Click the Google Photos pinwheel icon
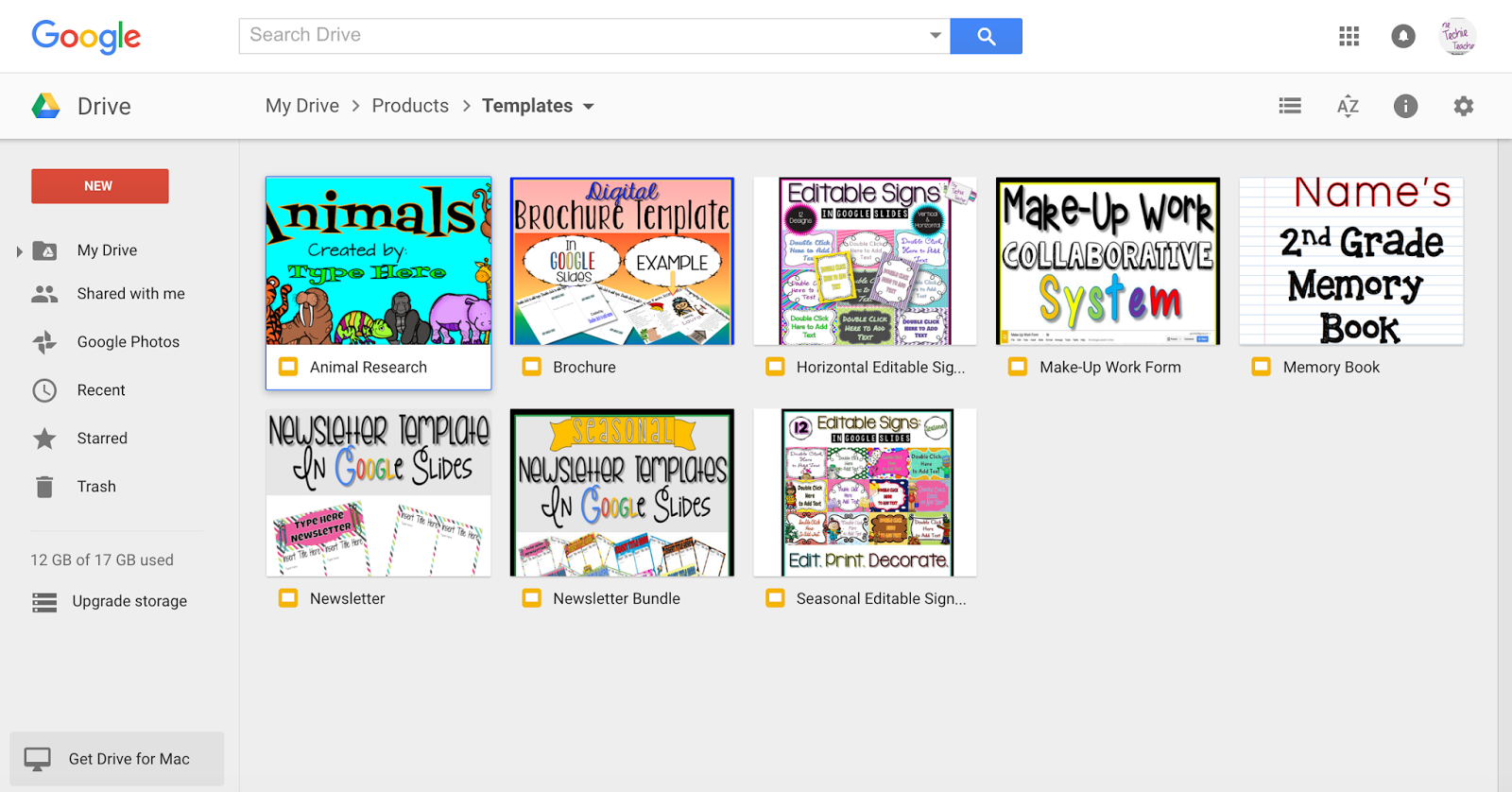Viewport: 1512px width, 792px height. point(44,342)
